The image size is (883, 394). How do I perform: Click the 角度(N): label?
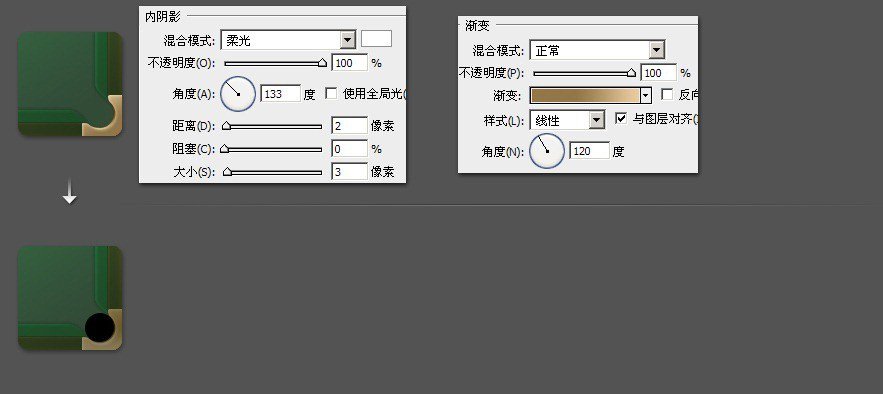point(503,151)
